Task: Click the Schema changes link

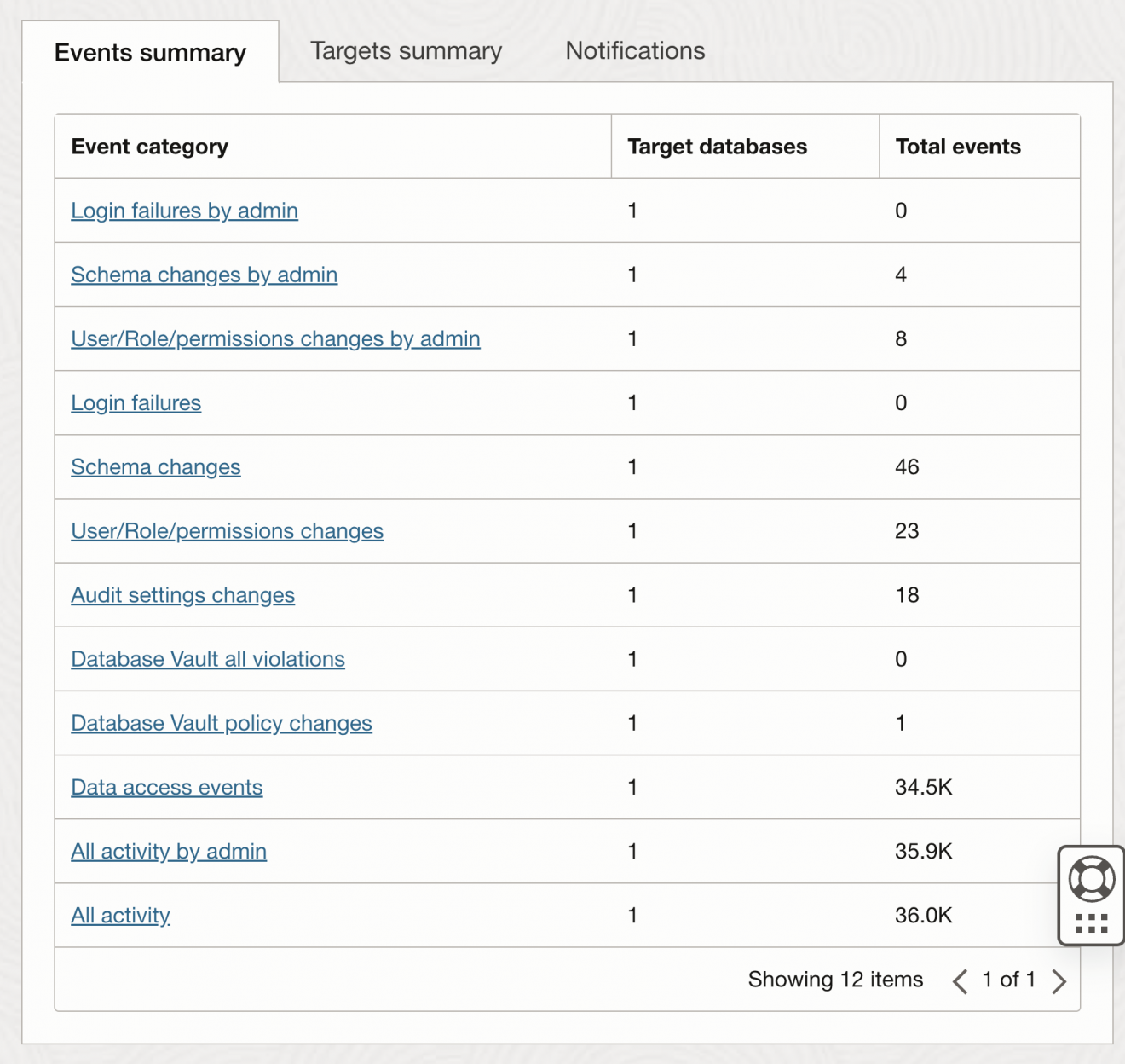Action: (x=155, y=467)
